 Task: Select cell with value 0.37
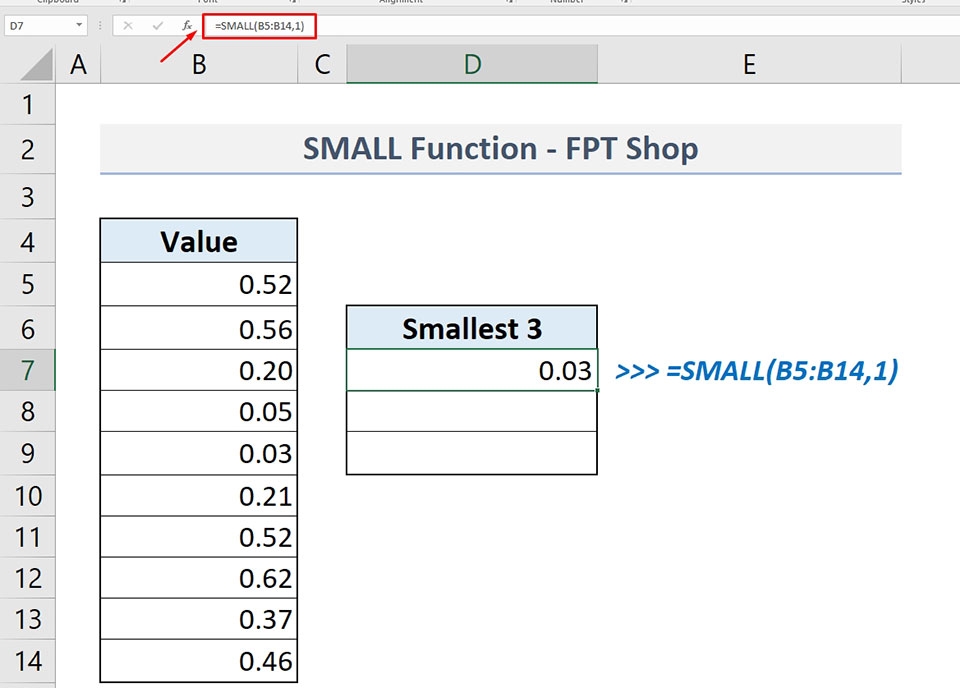(199, 619)
